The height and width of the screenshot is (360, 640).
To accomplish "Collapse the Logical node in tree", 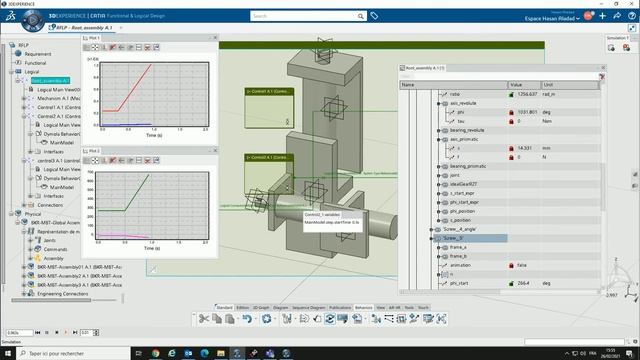I will click(11, 72).
